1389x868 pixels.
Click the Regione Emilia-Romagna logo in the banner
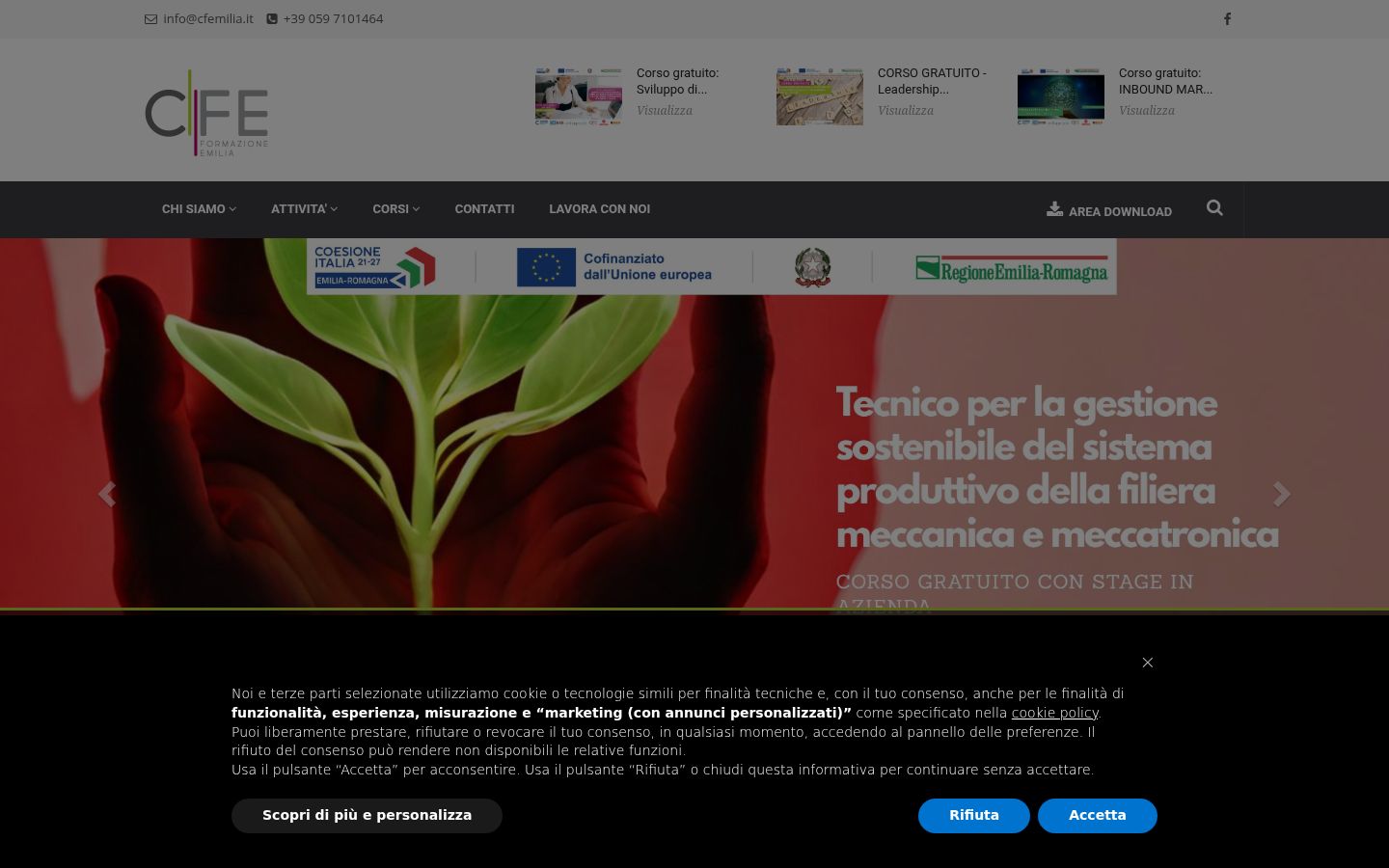click(x=1012, y=270)
